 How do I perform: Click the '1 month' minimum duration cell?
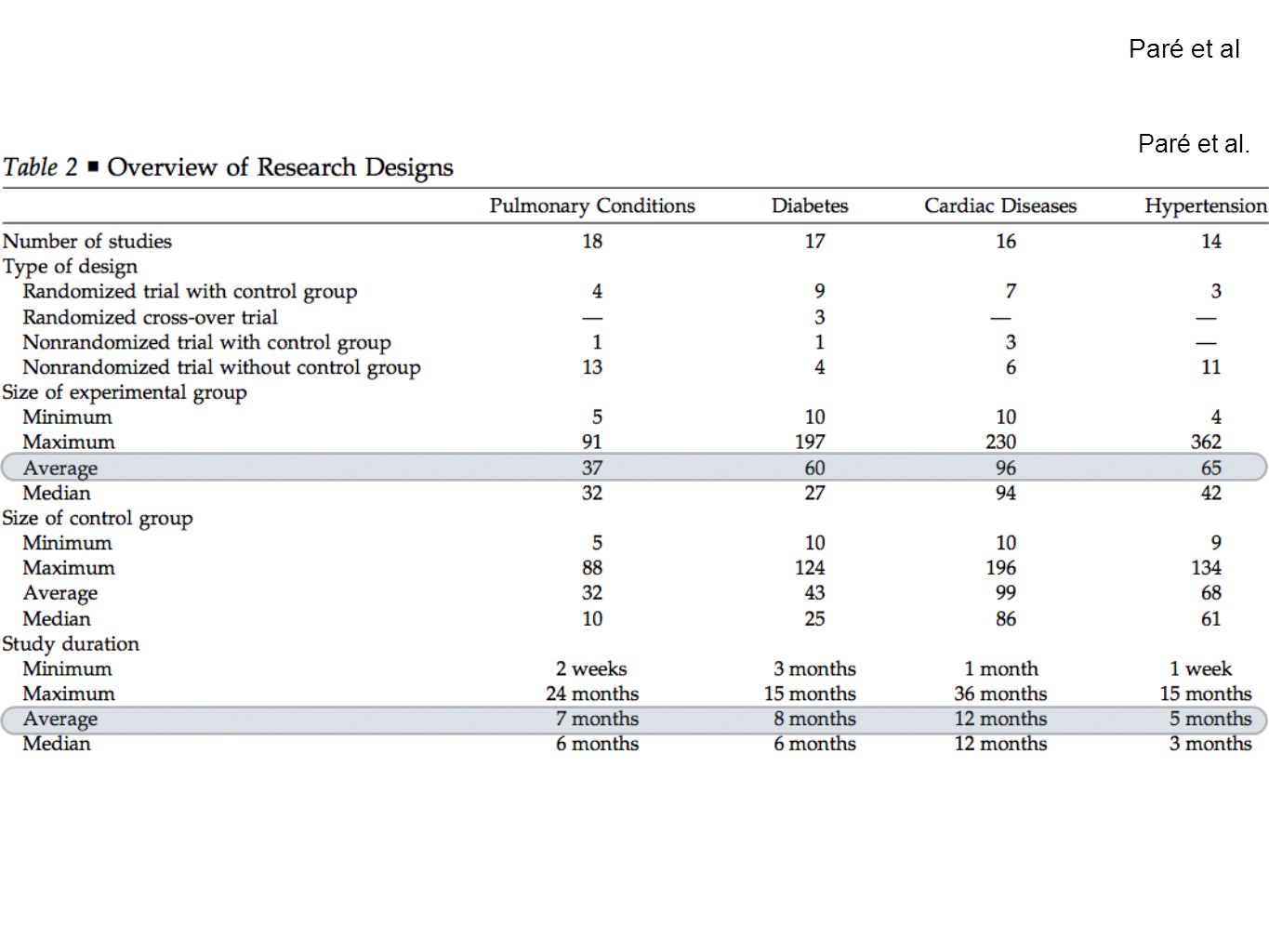click(1001, 668)
